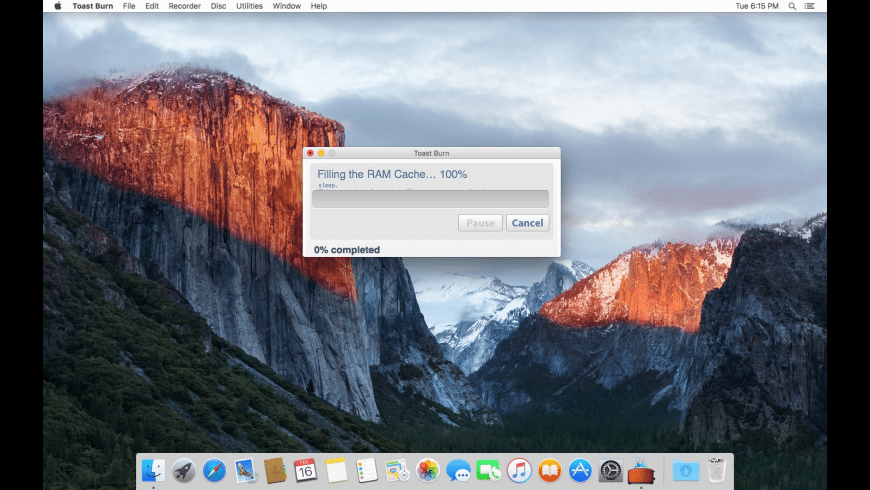Open iTunes music note icon
Viewport: 870px width, 490px height.
pos(519,471)
